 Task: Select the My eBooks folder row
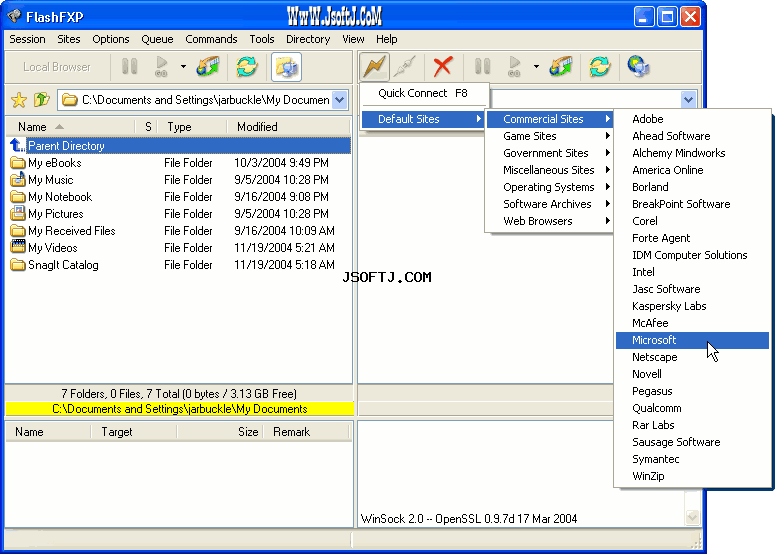[x=178, y=163]
